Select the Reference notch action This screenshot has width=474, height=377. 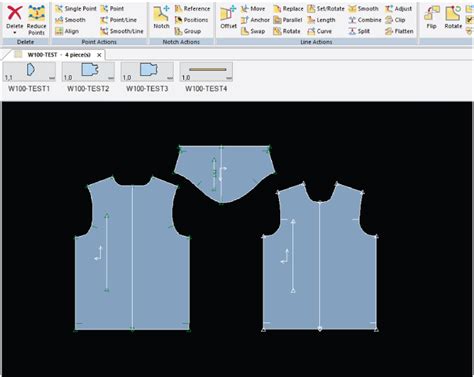192,9
